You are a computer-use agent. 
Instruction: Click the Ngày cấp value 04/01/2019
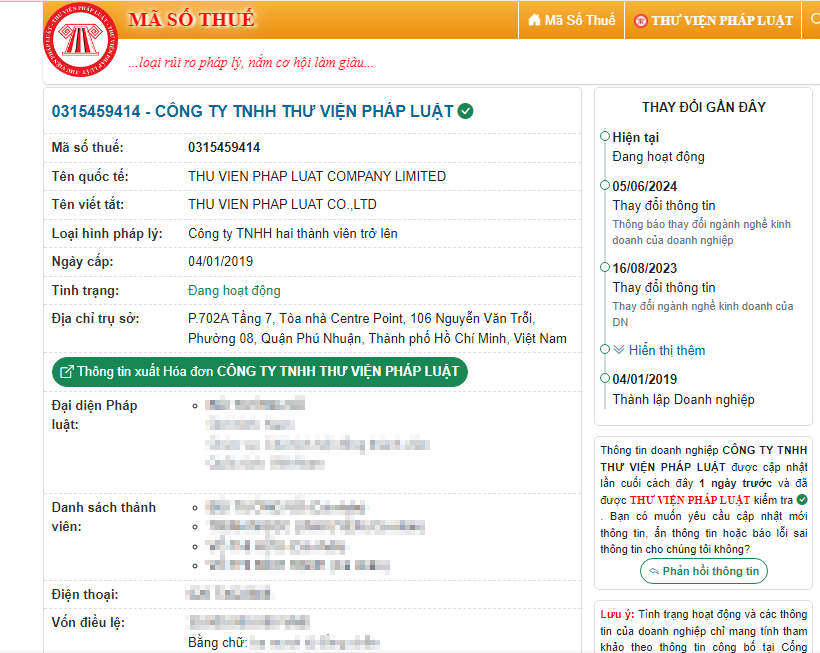click(221, 261)
